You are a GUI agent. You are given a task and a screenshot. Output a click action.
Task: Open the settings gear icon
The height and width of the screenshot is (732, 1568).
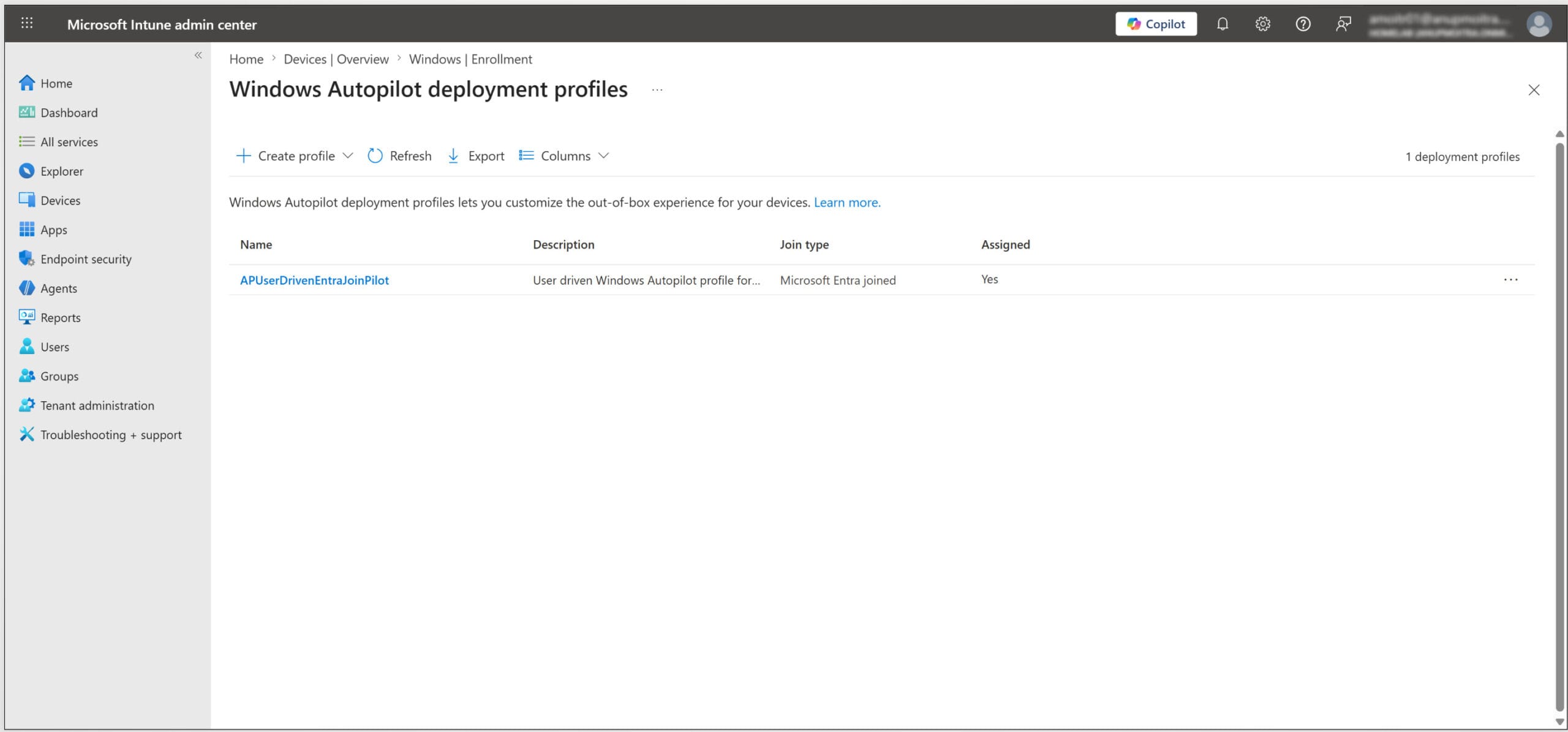click(x=1262, y=24)
